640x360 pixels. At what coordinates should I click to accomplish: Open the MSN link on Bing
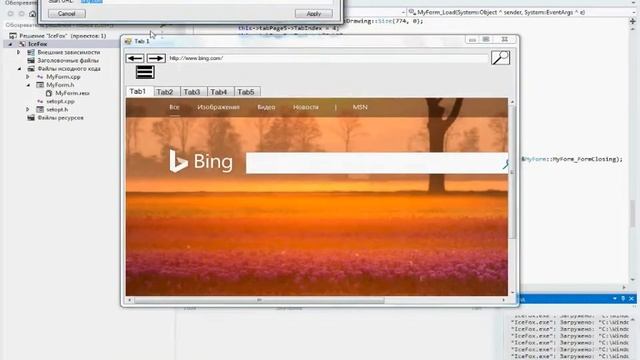click(360, 107)
